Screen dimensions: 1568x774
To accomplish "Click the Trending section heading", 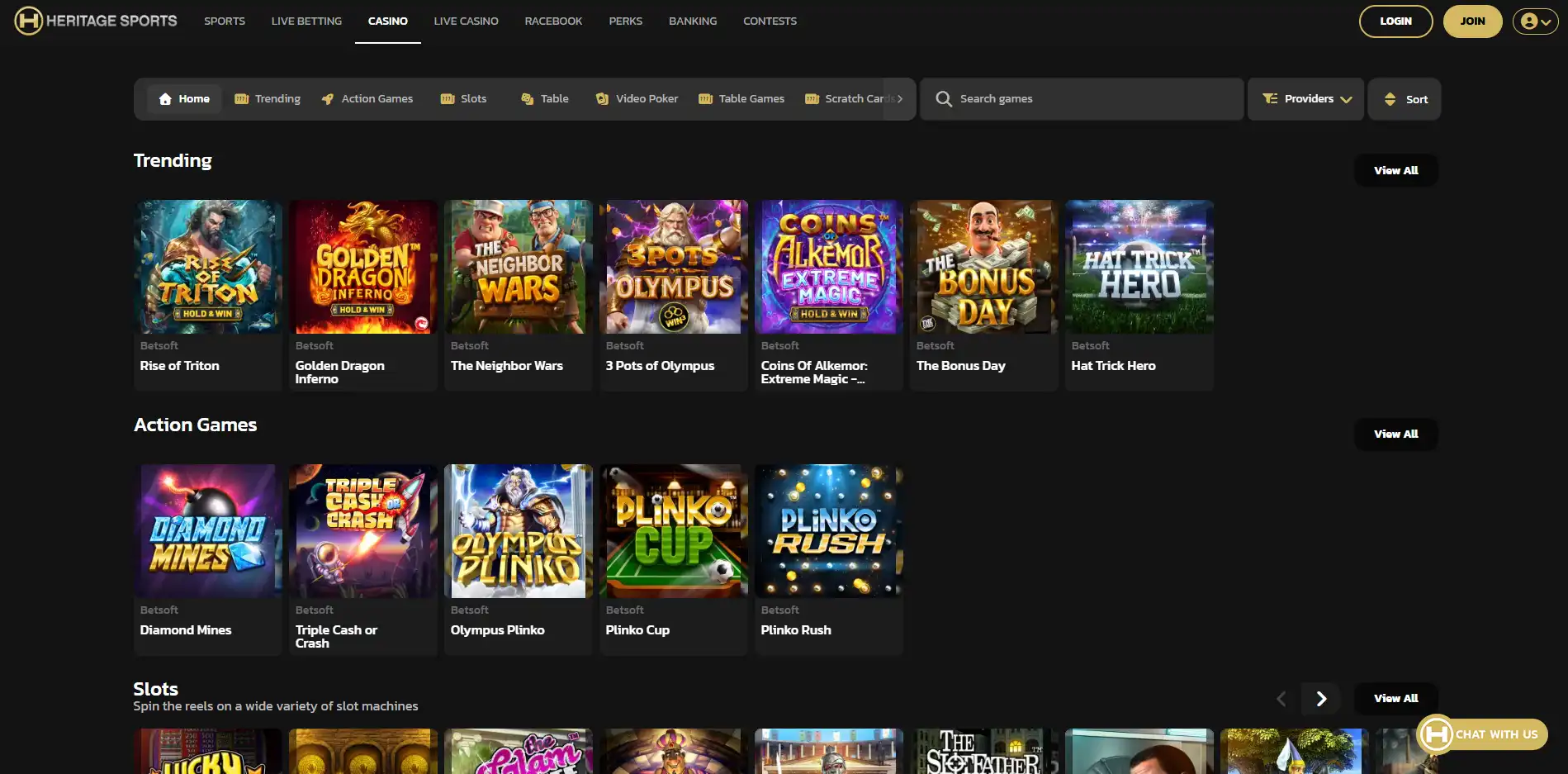I will [x=173, y=160].
